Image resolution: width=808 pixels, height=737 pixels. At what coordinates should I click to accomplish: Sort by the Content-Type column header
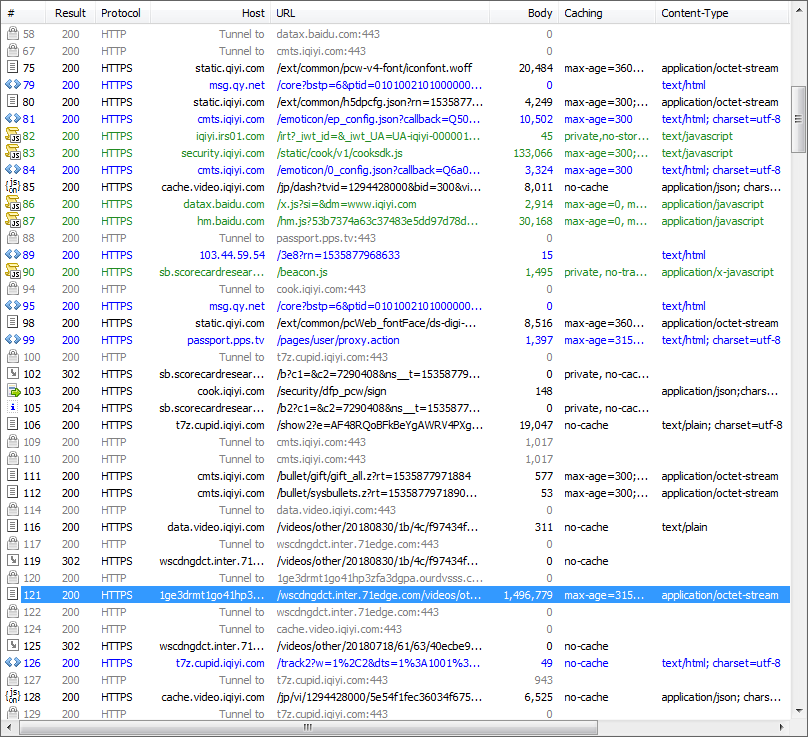click(x=722, y=13)
